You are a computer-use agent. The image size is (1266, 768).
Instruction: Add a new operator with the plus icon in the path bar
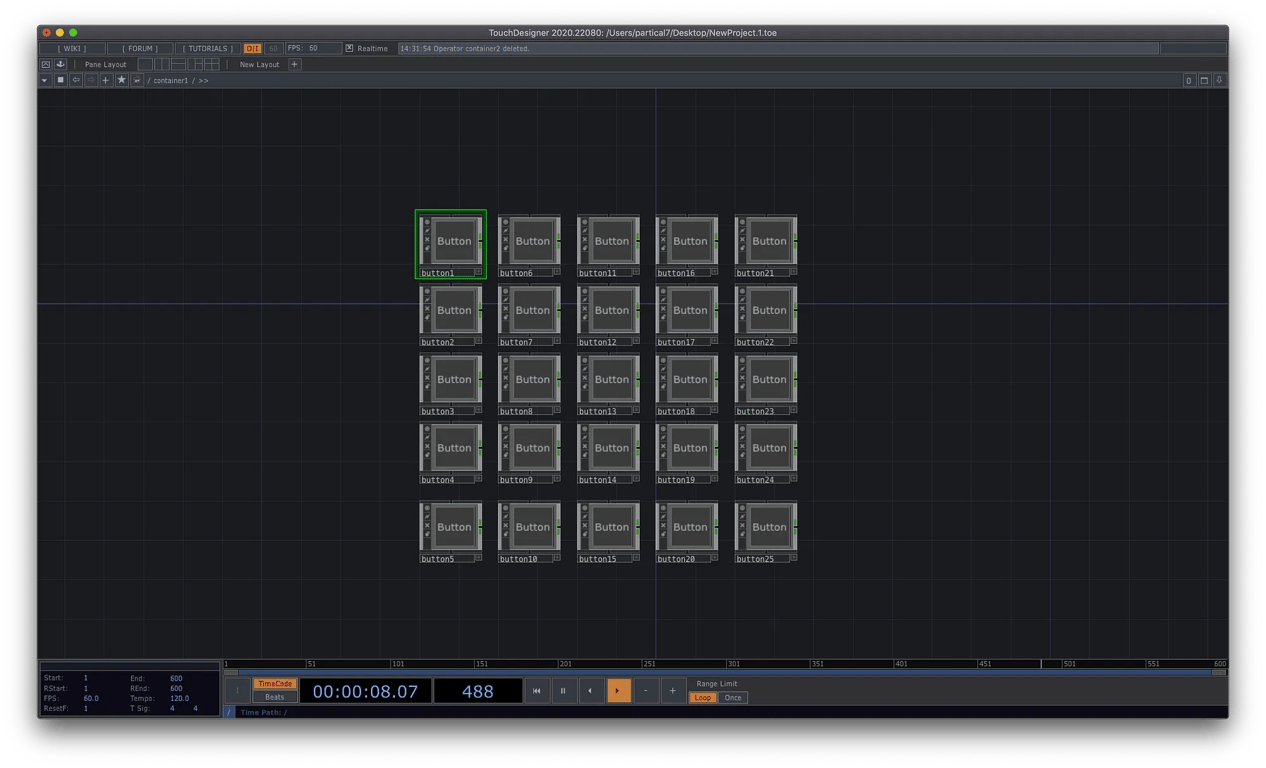[x=106, y=80]
